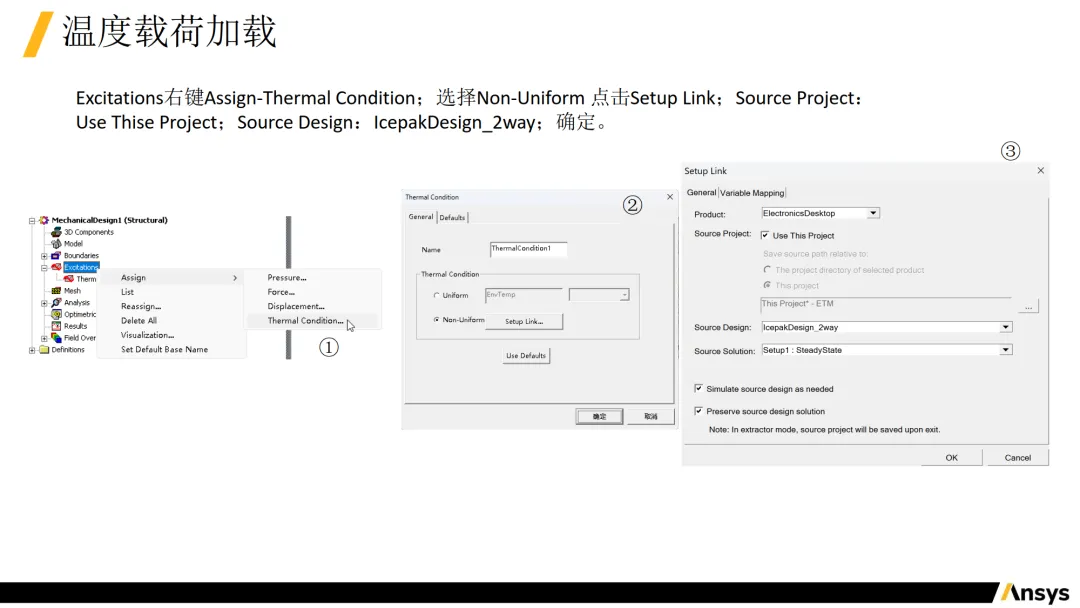The height and width of the screenshot is (608, 1080).
Task: Click the Mesh tree icon
Action: click(56, 291)
